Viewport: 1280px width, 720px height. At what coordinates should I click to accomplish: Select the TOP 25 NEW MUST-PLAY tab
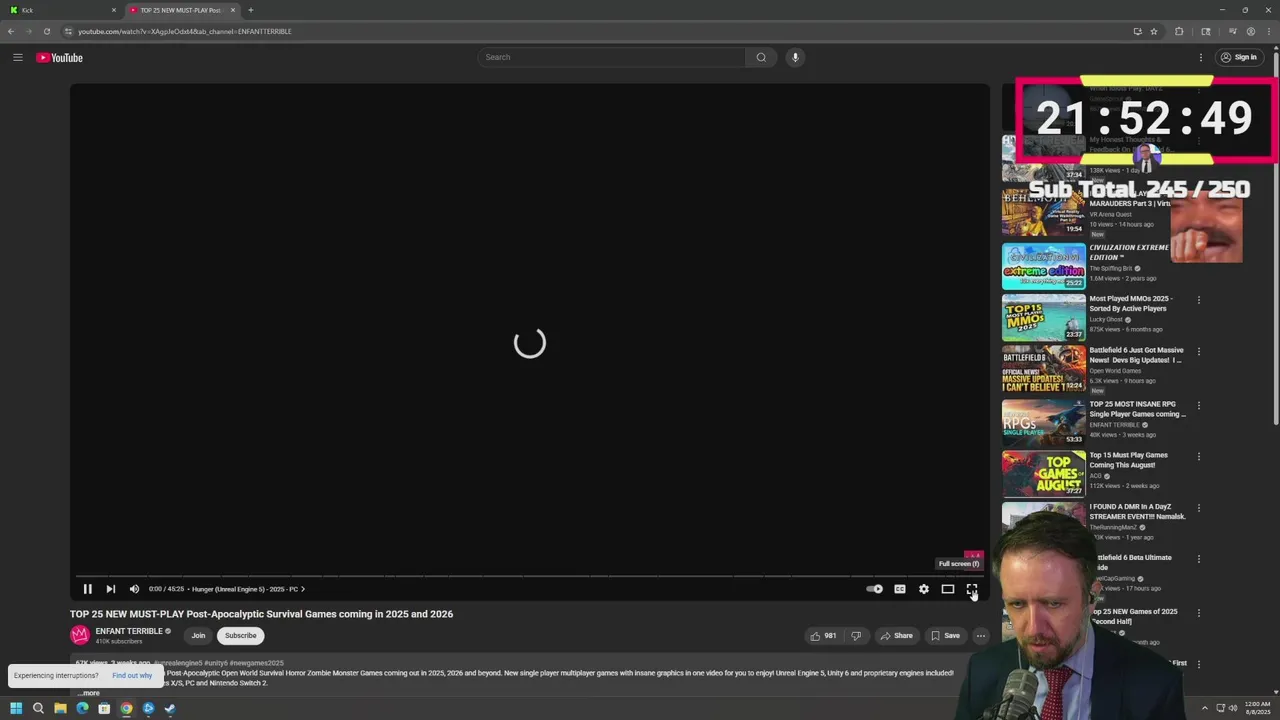click(x=180, y=10)
